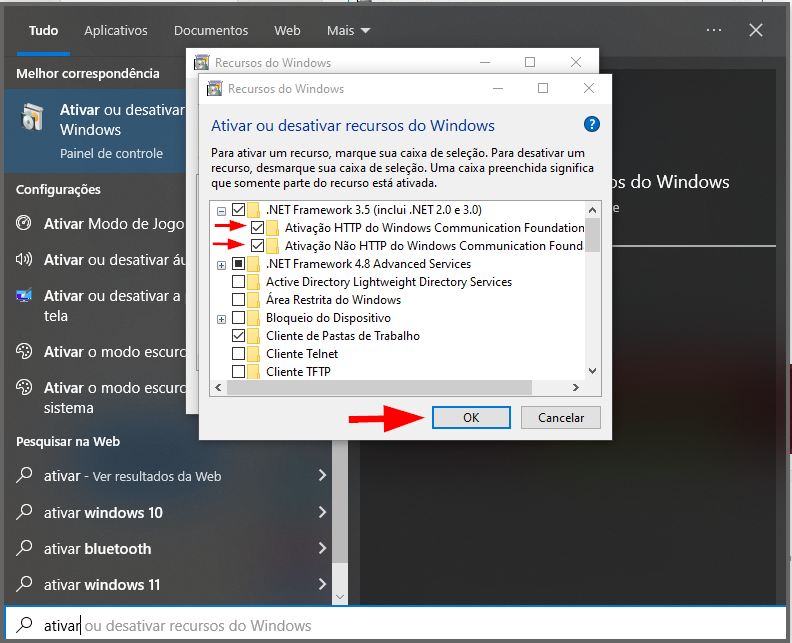Image resolution: width=792 pixels, height=643 pixels.
Task: Enable the Cliente TFTP checkbox
Action: pos(238,372)
